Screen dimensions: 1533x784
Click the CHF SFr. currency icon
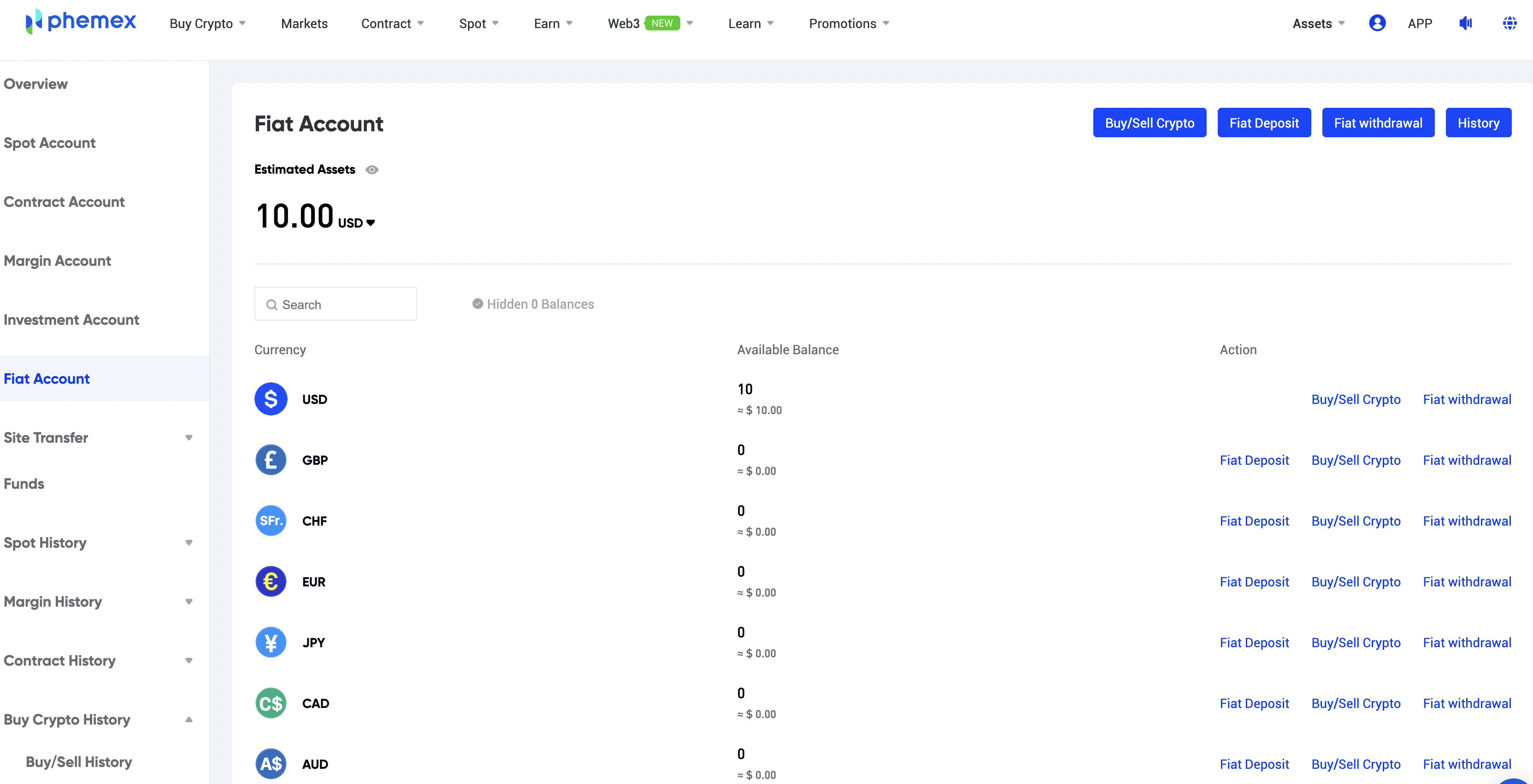coord(271,521)
